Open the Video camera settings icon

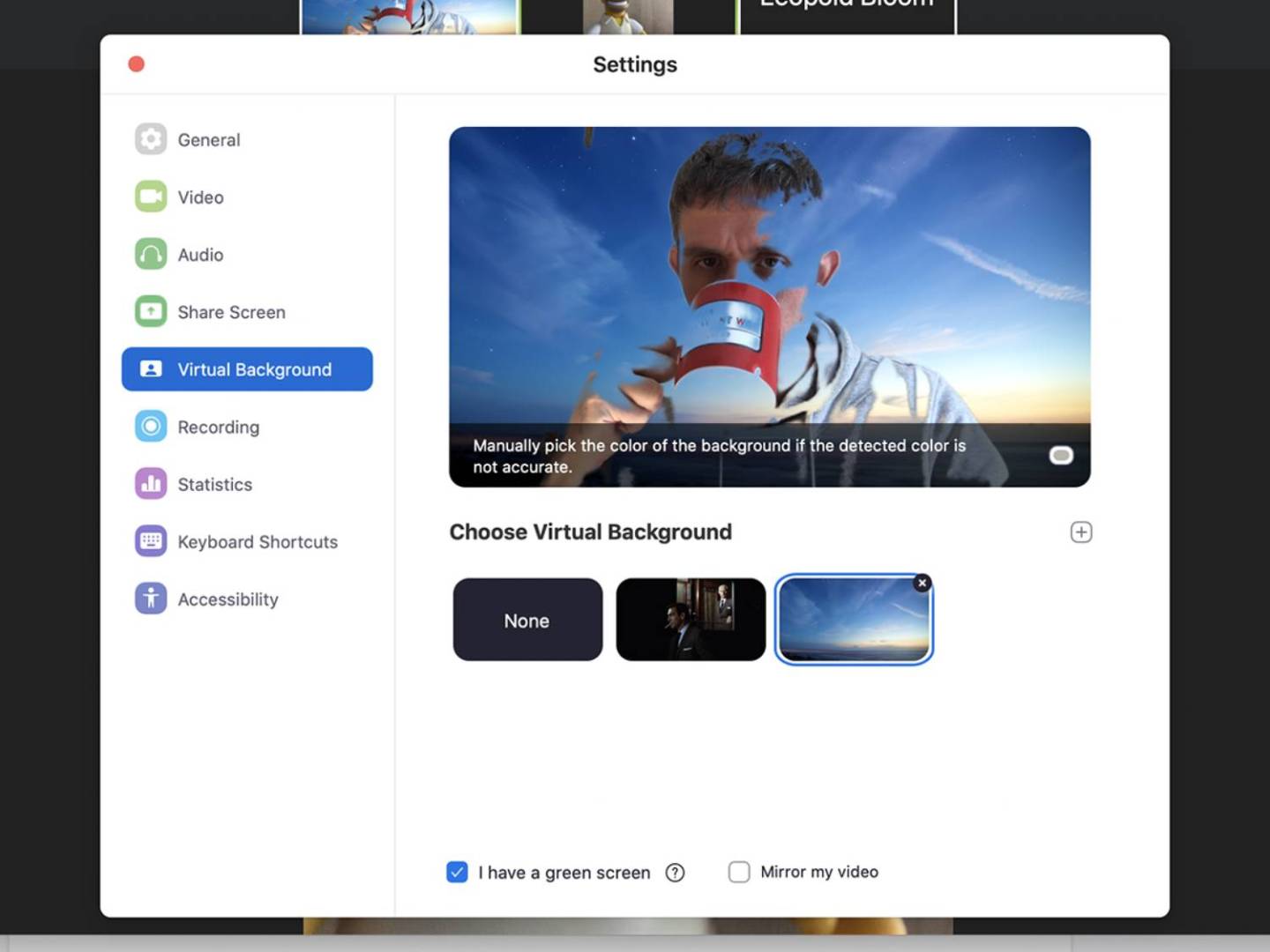coord(151,197)
